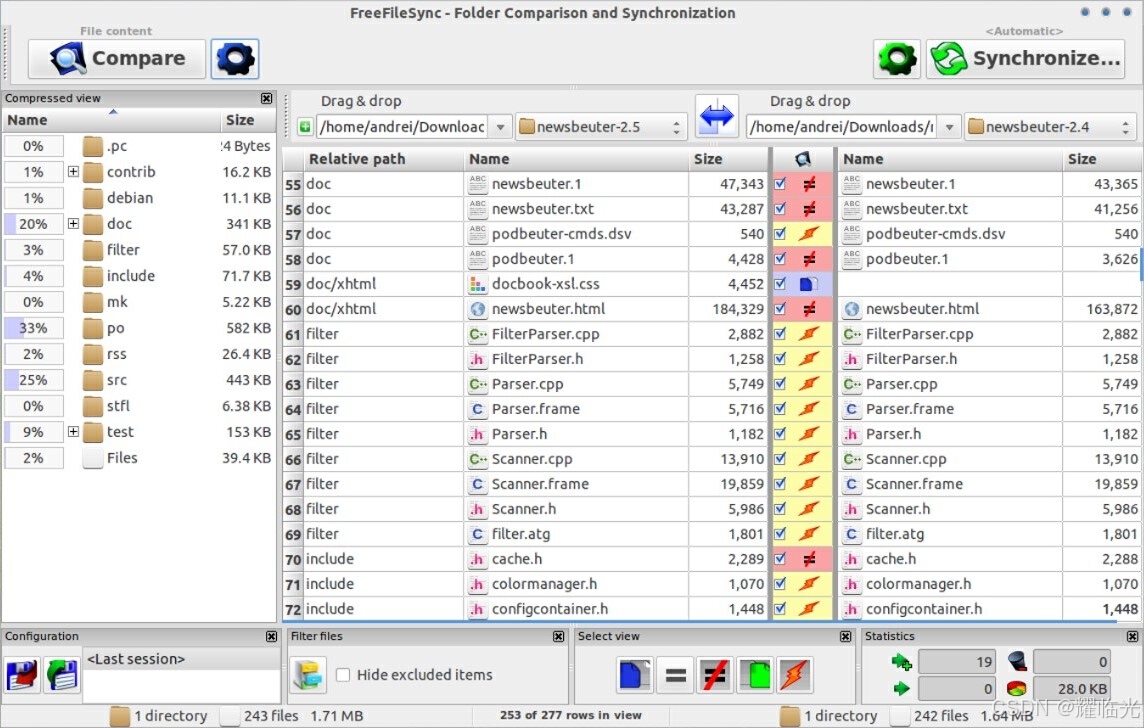Image resolution: width=1144 pixels, height=728 pixels.
Task: Uncheck the docbook-xsl.css row checkbox
Action: 781,284
